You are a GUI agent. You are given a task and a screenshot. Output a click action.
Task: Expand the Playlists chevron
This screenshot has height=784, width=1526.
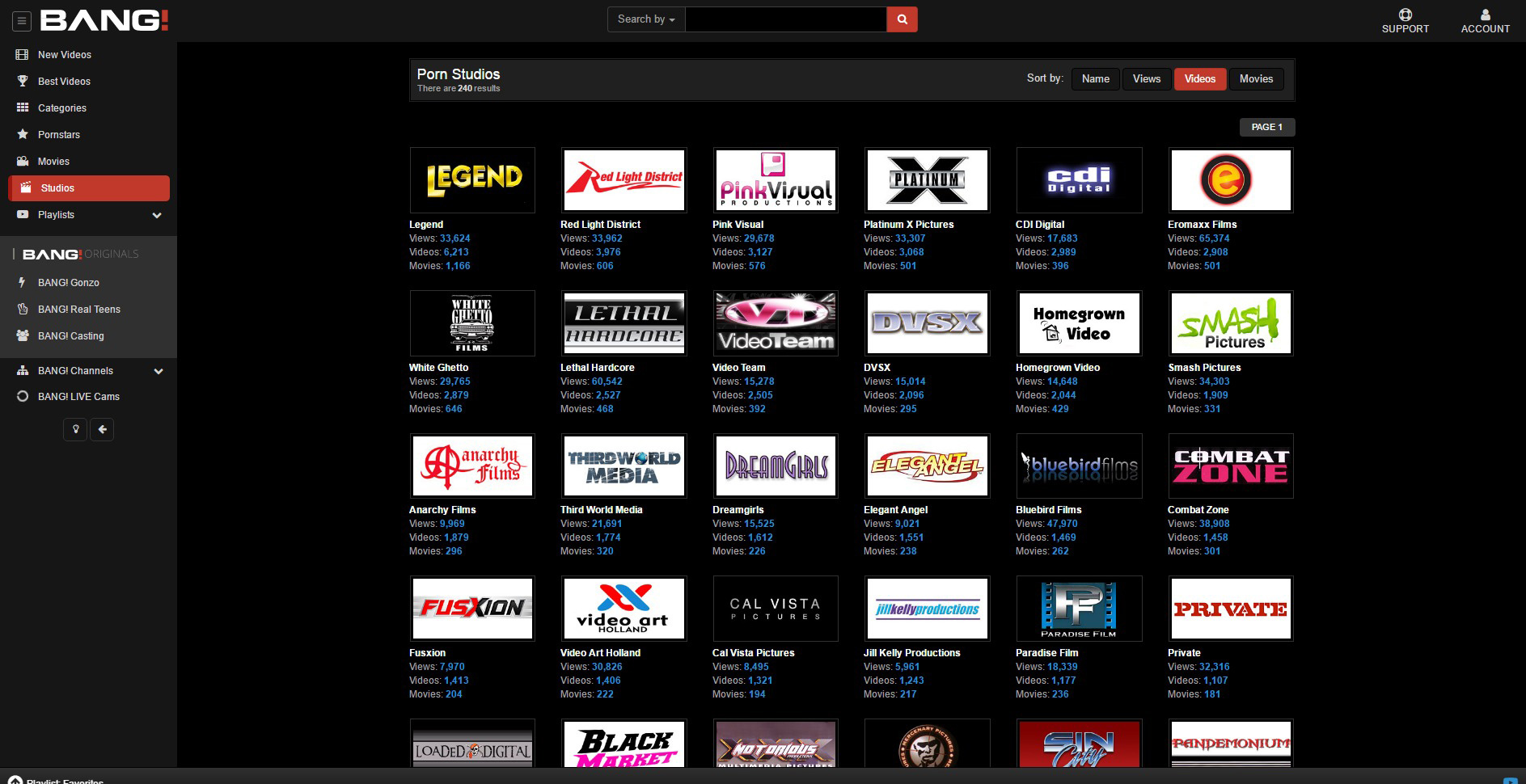coord(157,215)
